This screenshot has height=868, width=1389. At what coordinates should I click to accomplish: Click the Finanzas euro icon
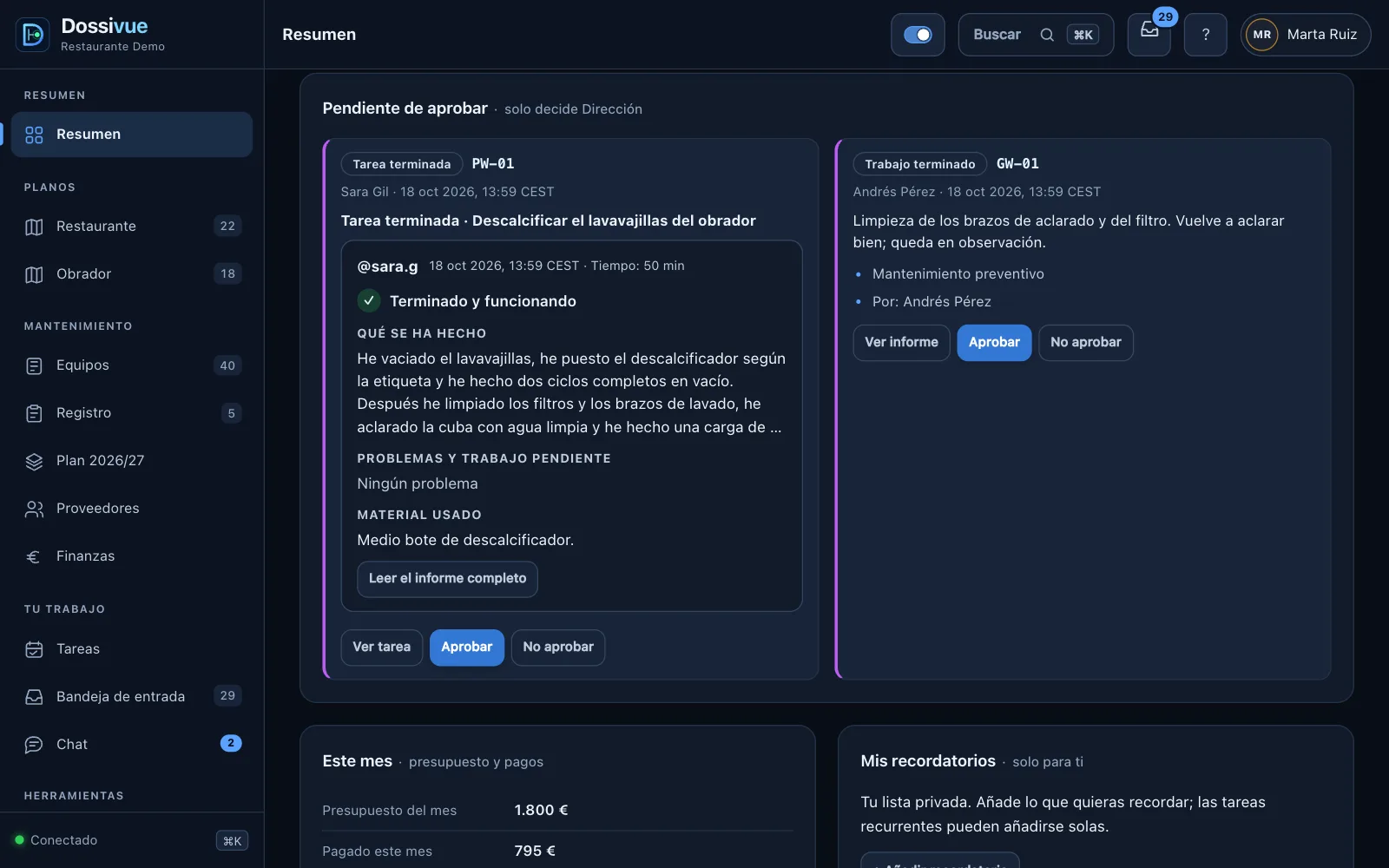34,556
